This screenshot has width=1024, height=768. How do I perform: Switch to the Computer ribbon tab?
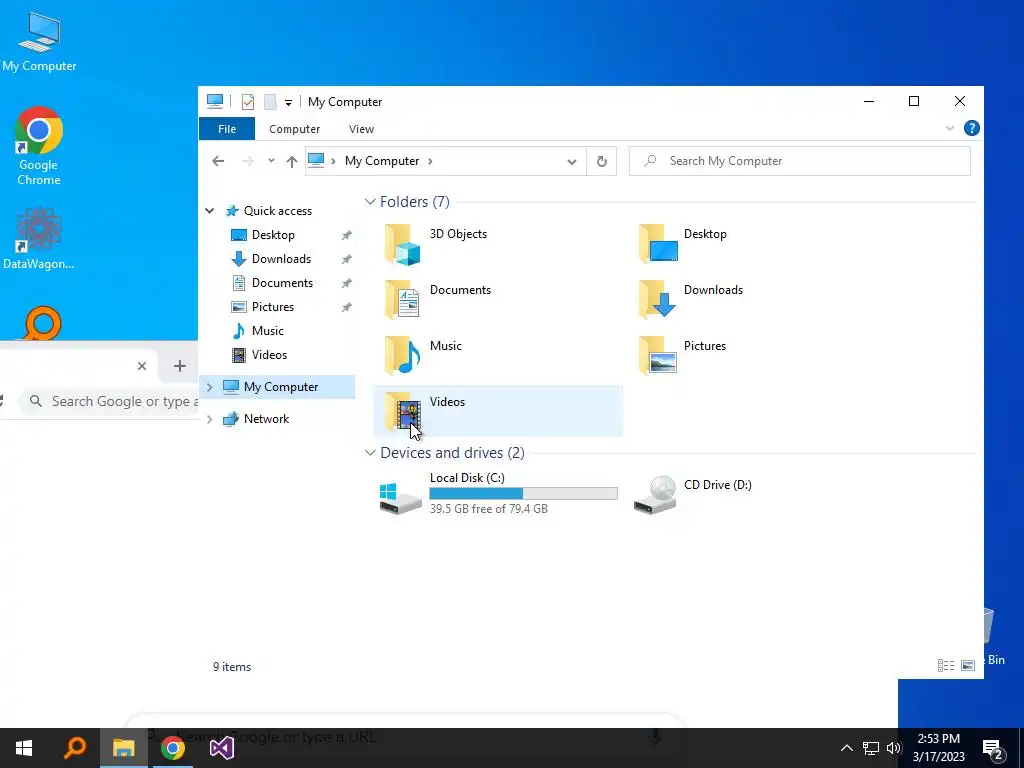pos(295,129)
